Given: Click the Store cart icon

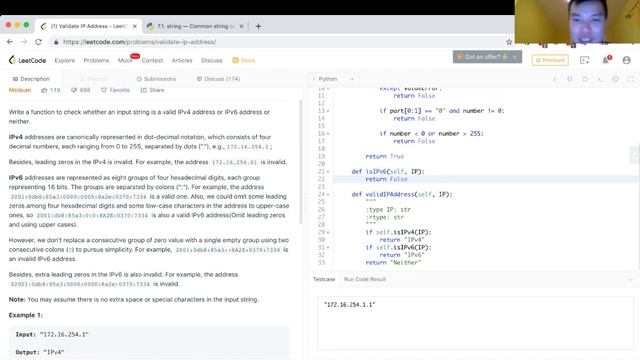Looking at the screenshot, I should (x=236, y=60).
